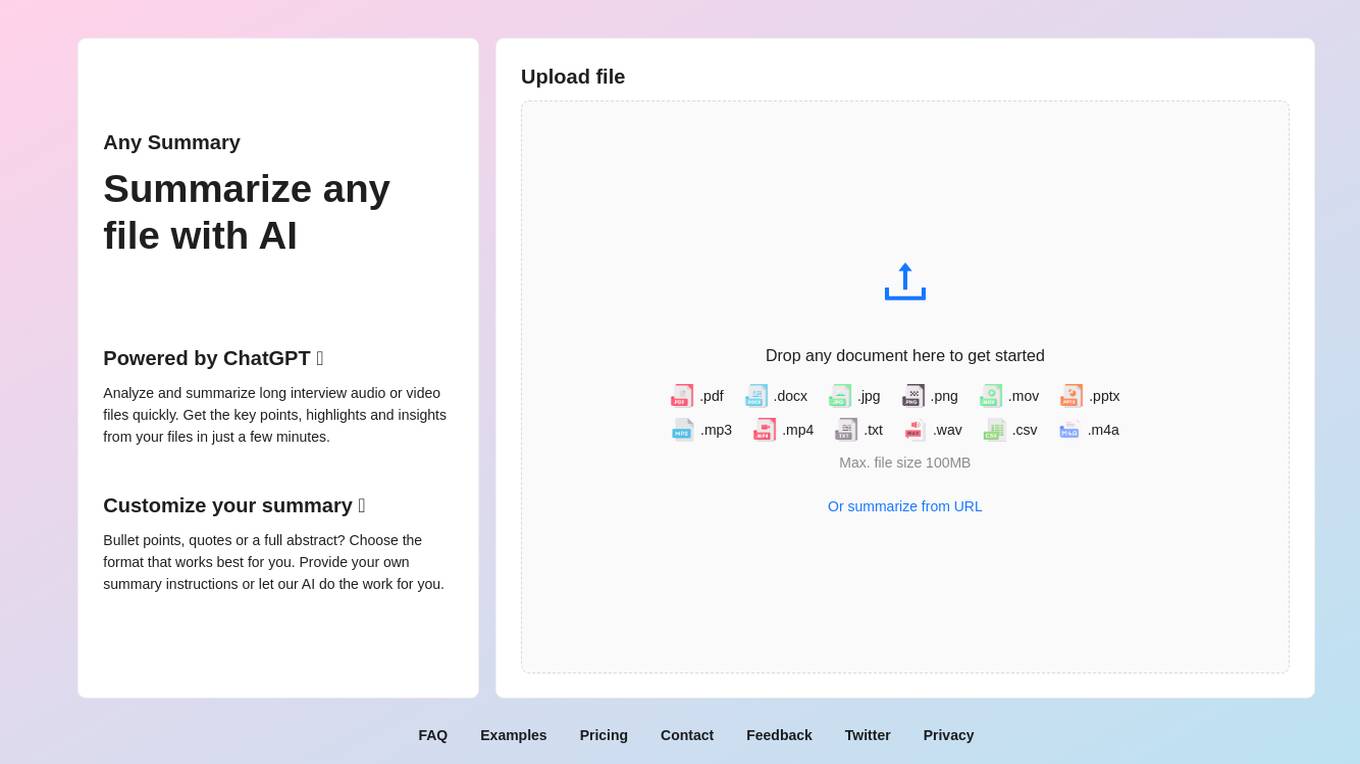
Task: Click the MP3 file type icon
Action: click(x=683, y=430)
